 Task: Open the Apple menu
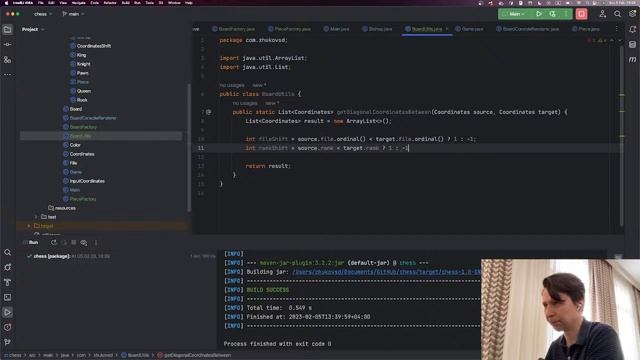[6, 2]
